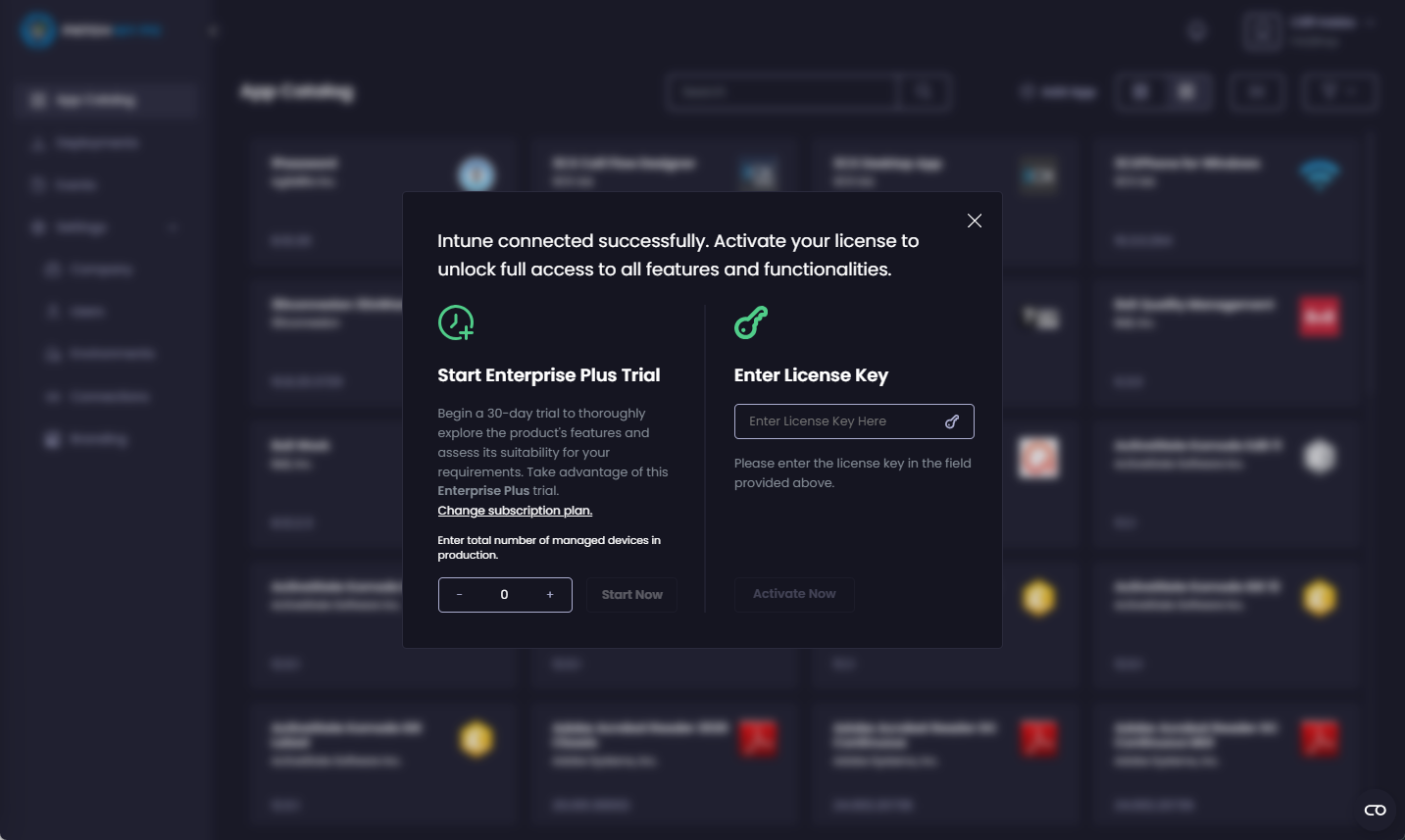The width and height of the screenshot is (1405, 840).
Task: Click the green key icon above Enter License Key
Action: [x=751, y=322]
